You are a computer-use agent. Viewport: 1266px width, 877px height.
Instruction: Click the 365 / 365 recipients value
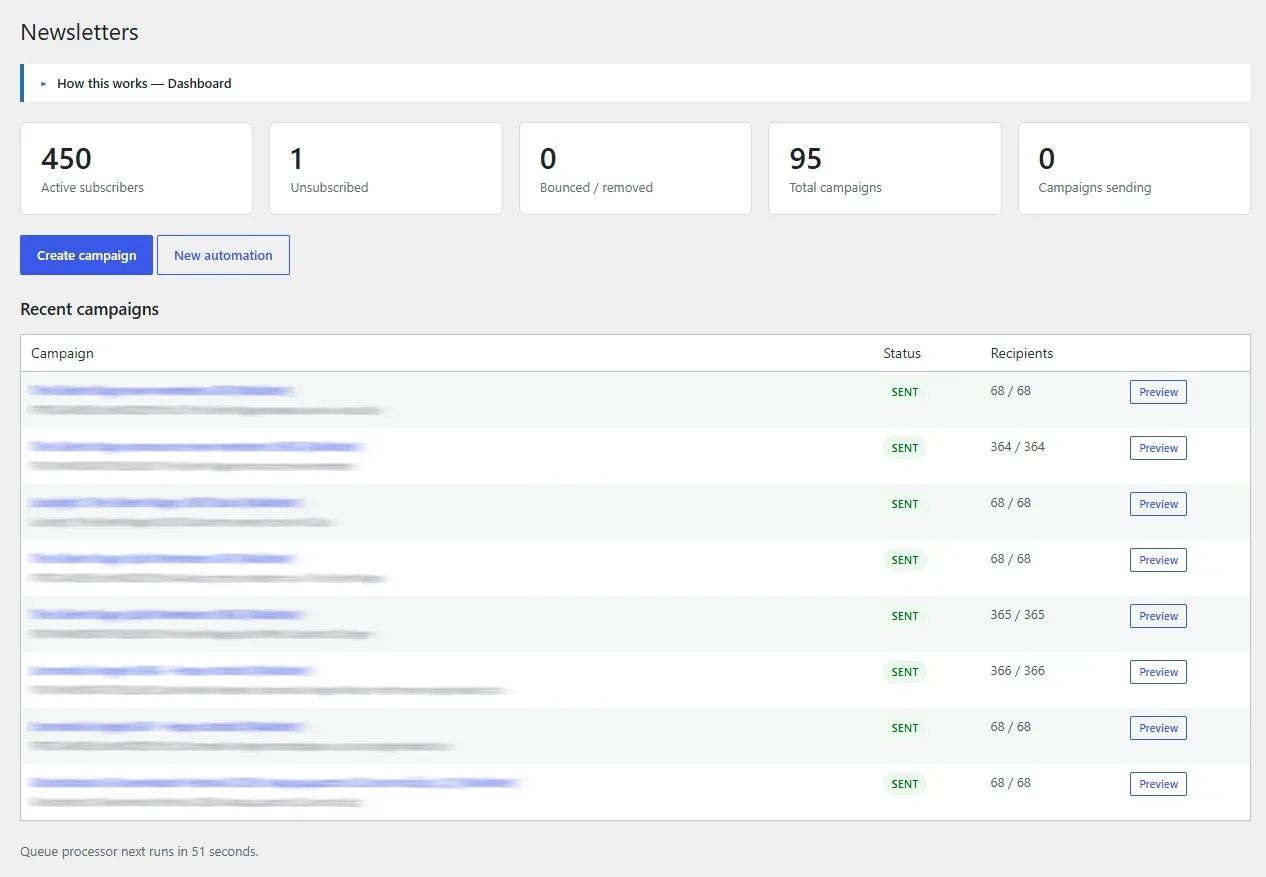point(1018,615)
